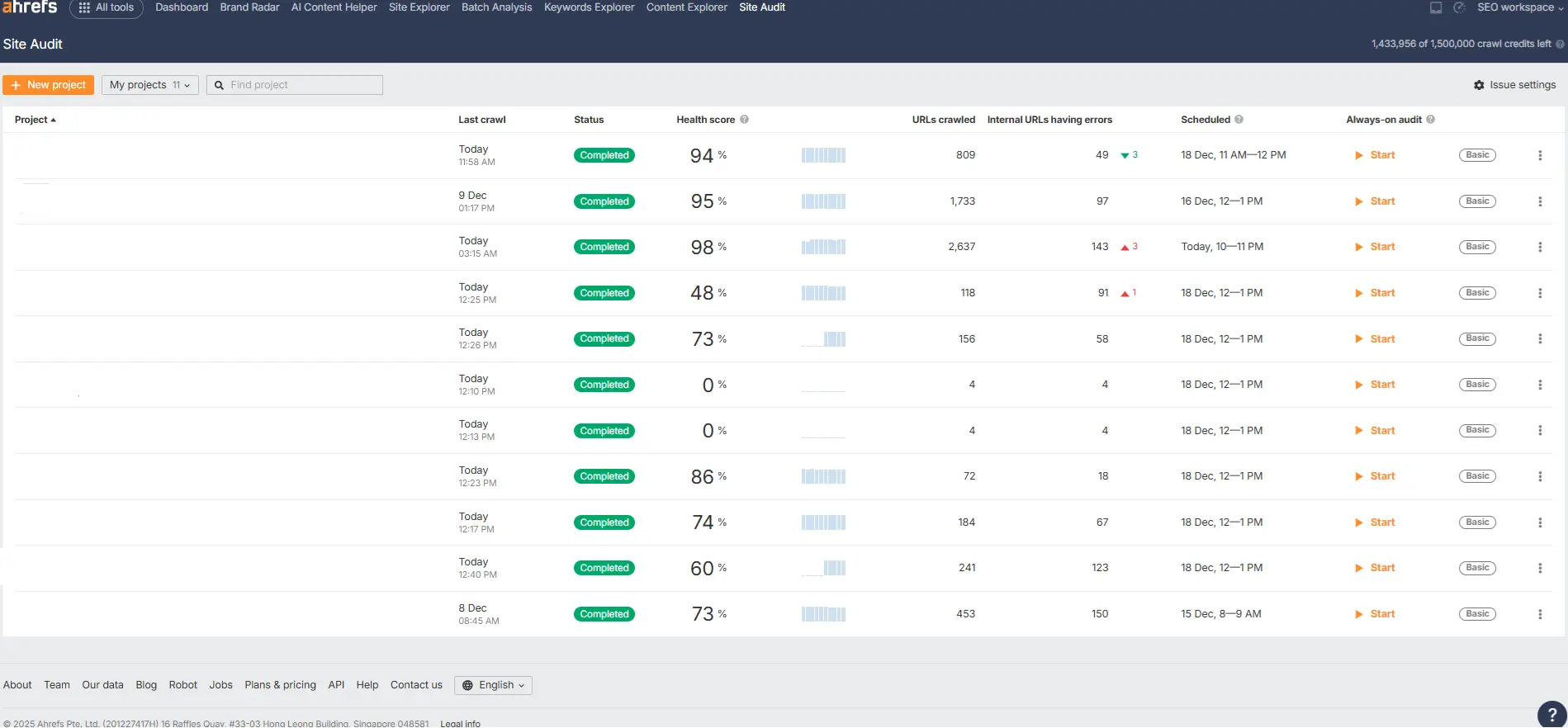The height and width of the screenshot is (728, 1568).
Task: Create a New project
Action: coord(49,85)
